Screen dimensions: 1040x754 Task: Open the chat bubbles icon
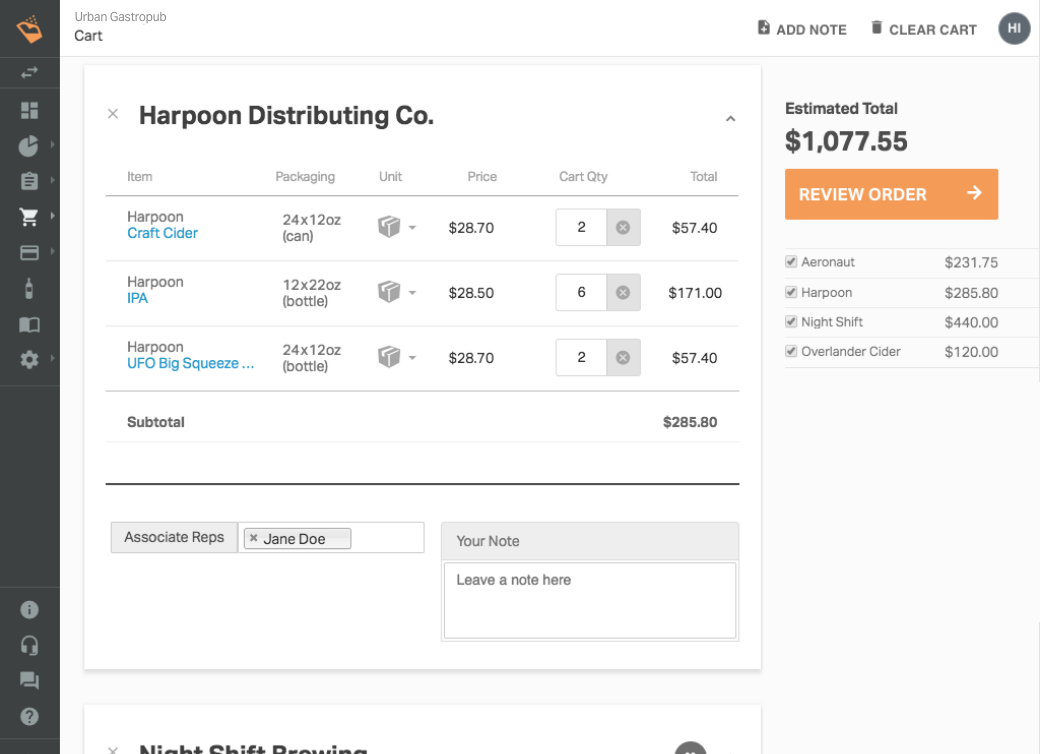[29, 680]
